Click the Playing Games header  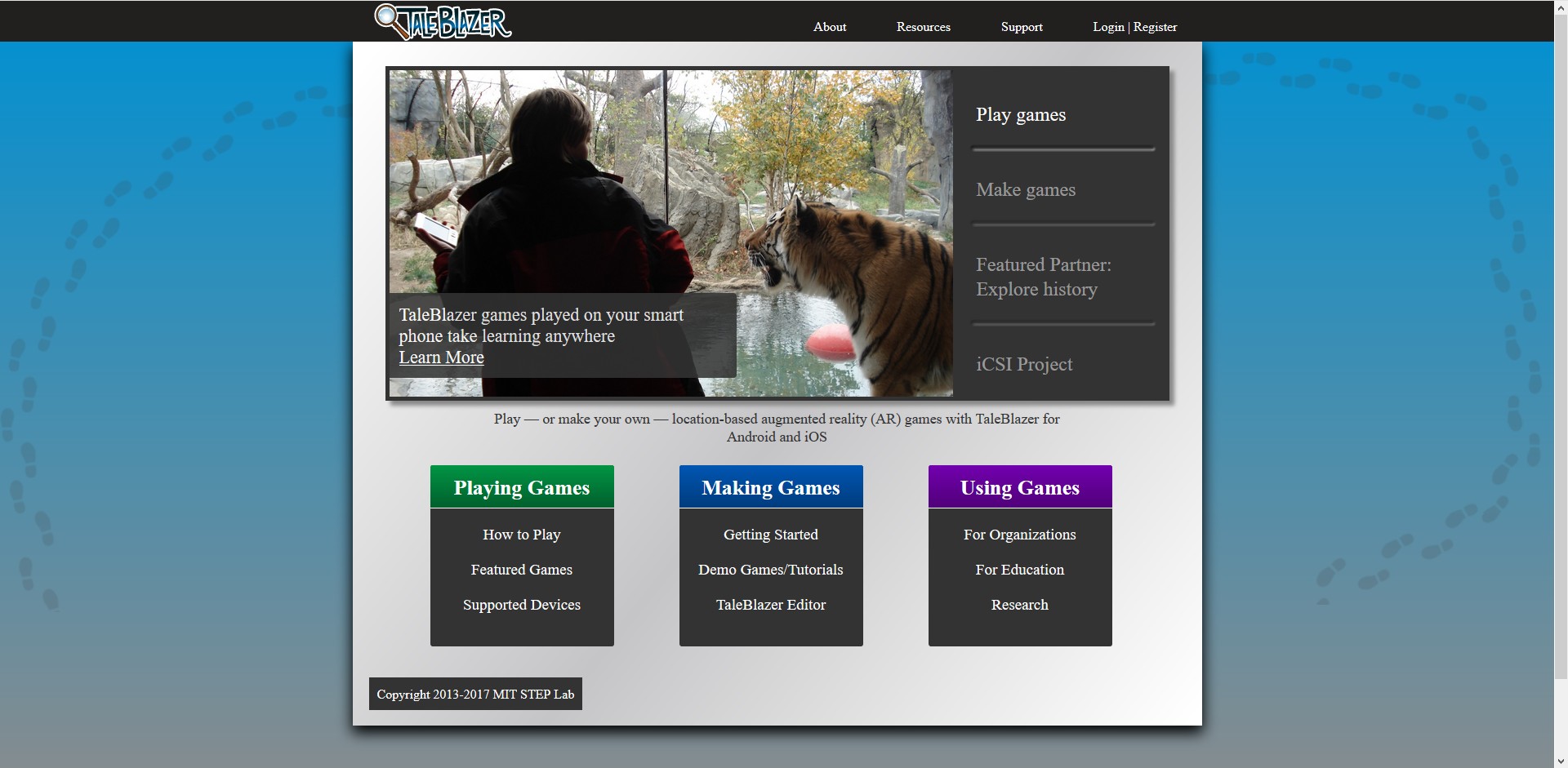coord(522,487)
